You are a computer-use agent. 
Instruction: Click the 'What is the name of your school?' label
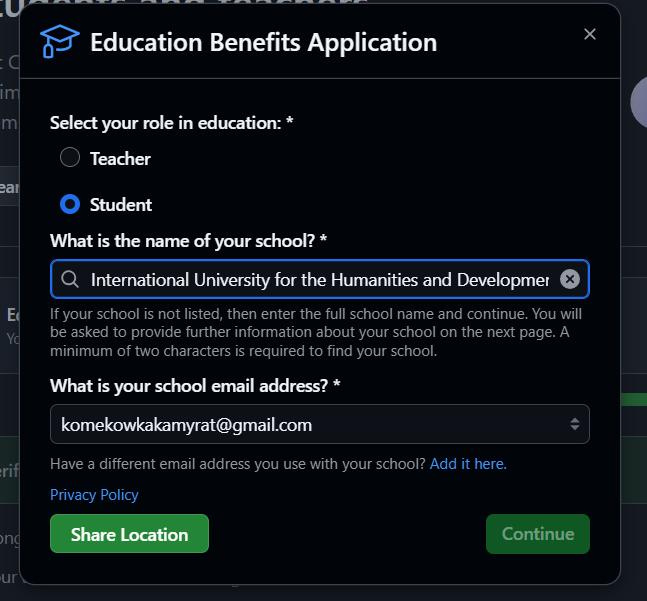coord(189,241)
